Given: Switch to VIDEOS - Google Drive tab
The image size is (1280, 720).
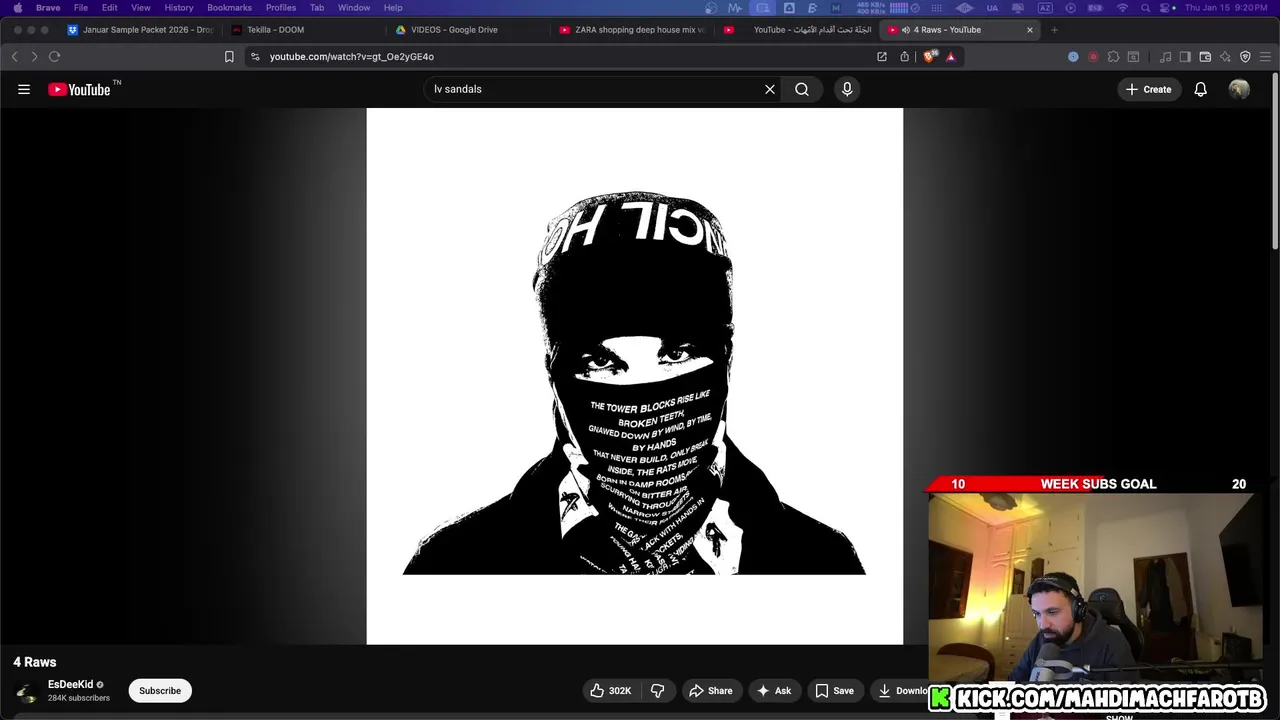Looking at the screenshot, I should pos(468,30).
